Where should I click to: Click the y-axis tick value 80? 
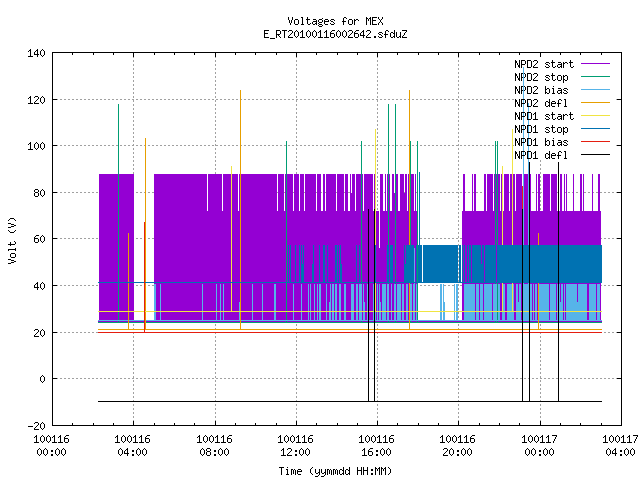(40, 193)
